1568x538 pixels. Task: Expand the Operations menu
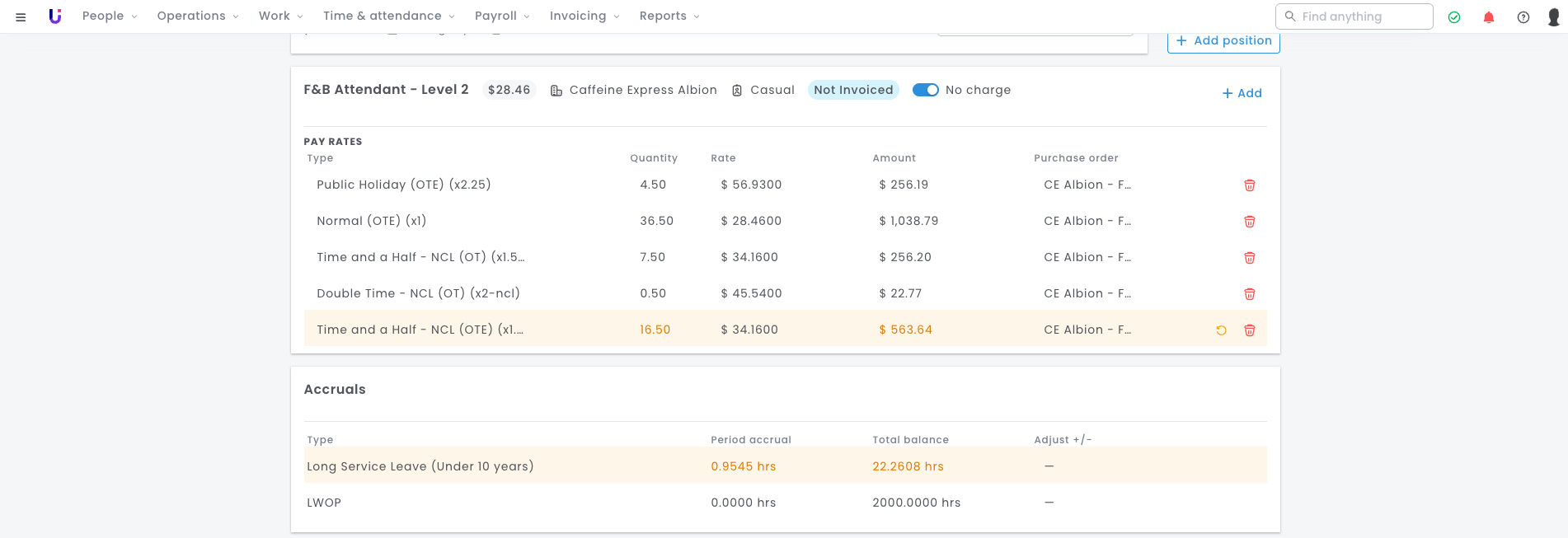[198, 16]
